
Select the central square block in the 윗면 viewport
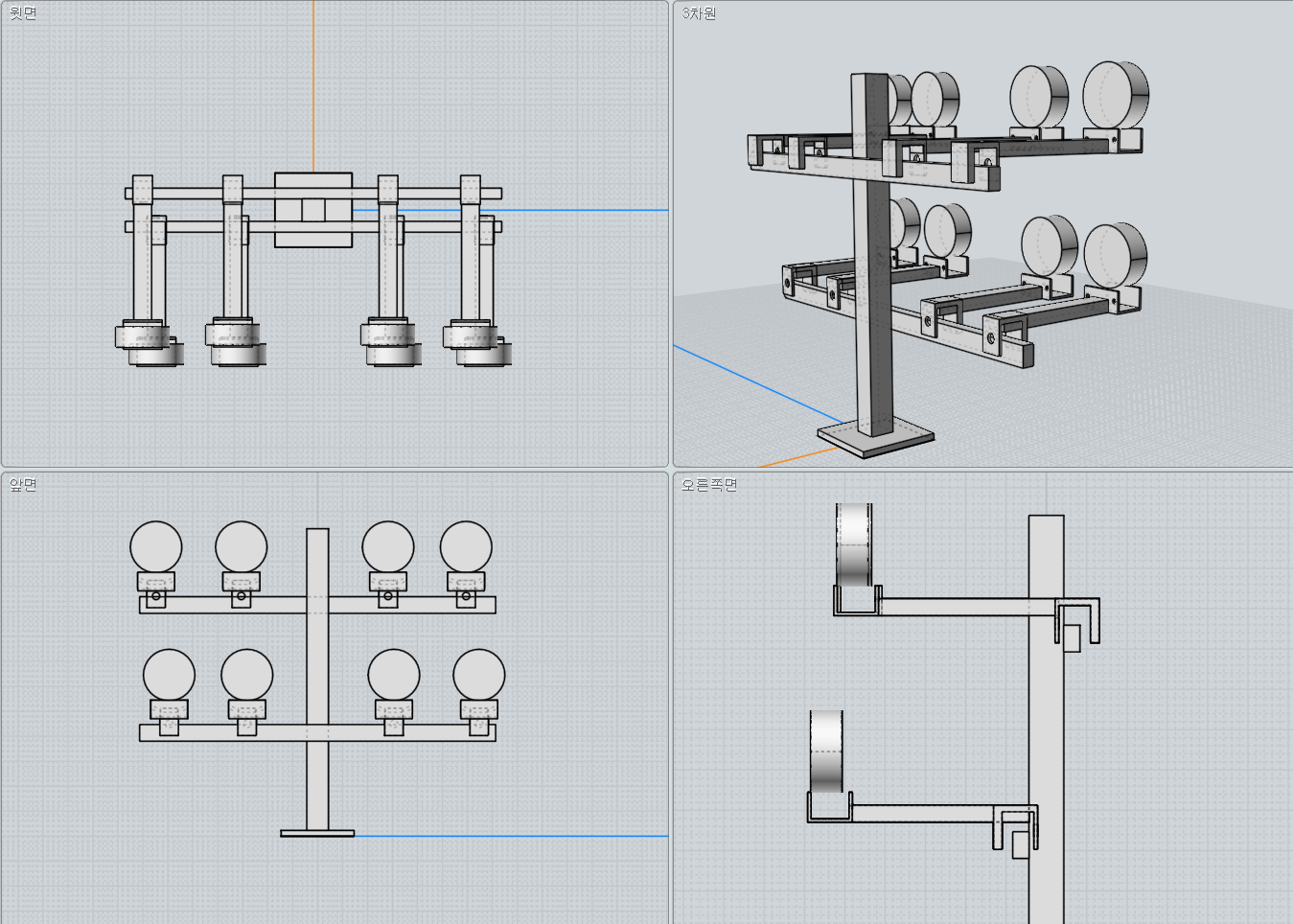(313, 210)
